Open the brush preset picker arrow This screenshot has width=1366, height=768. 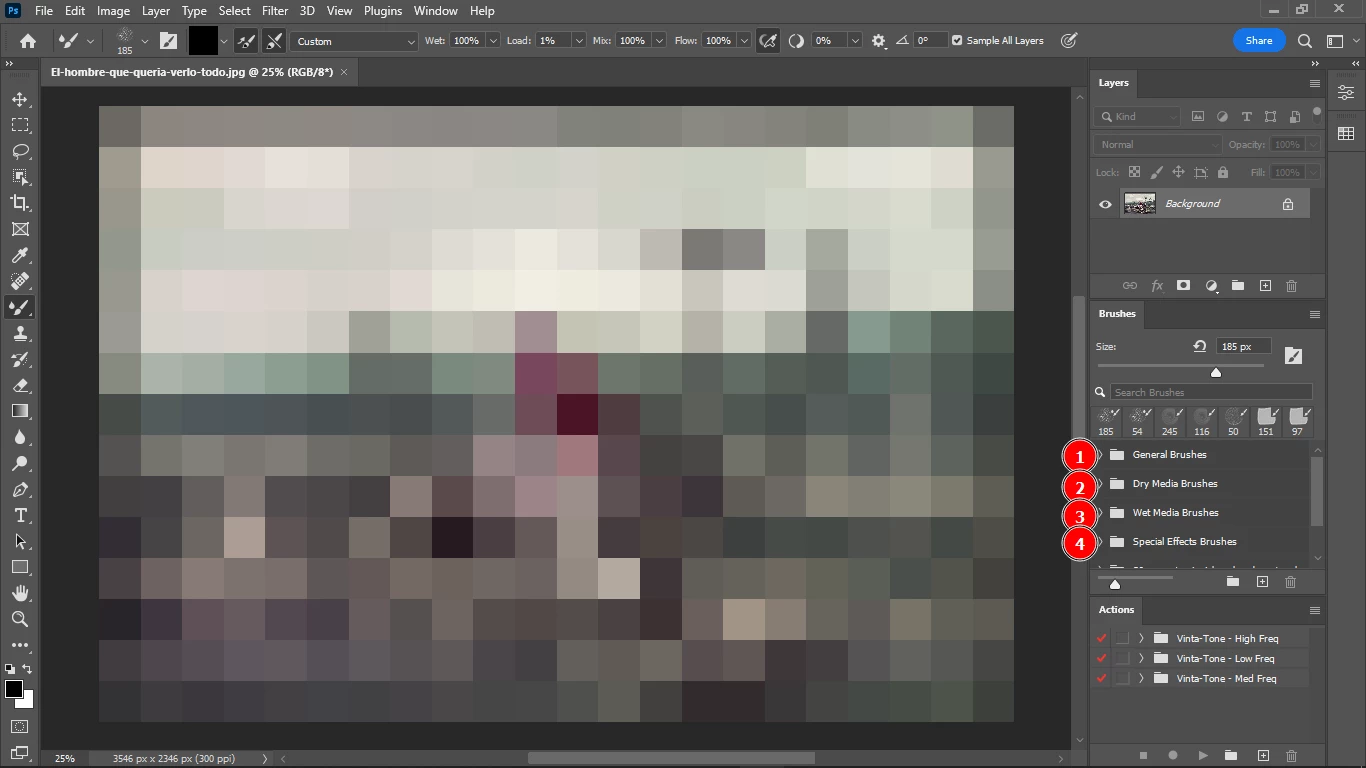[x=145, y=41]
